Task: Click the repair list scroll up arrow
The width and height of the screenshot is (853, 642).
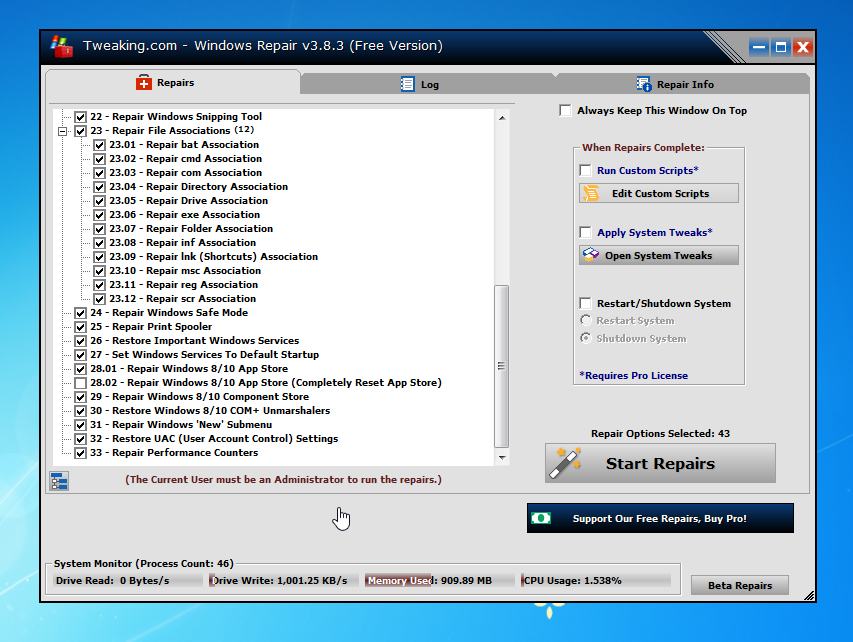Action: 502,118
